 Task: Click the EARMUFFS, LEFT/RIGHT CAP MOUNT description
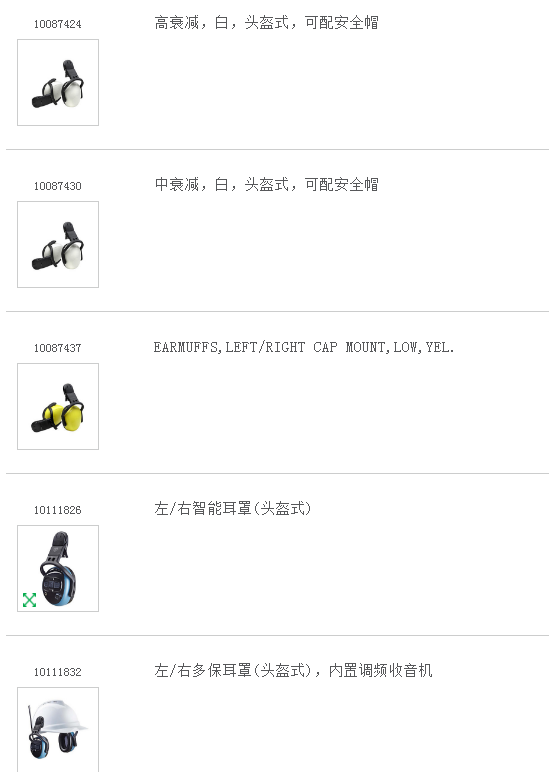tap(304, 347)
